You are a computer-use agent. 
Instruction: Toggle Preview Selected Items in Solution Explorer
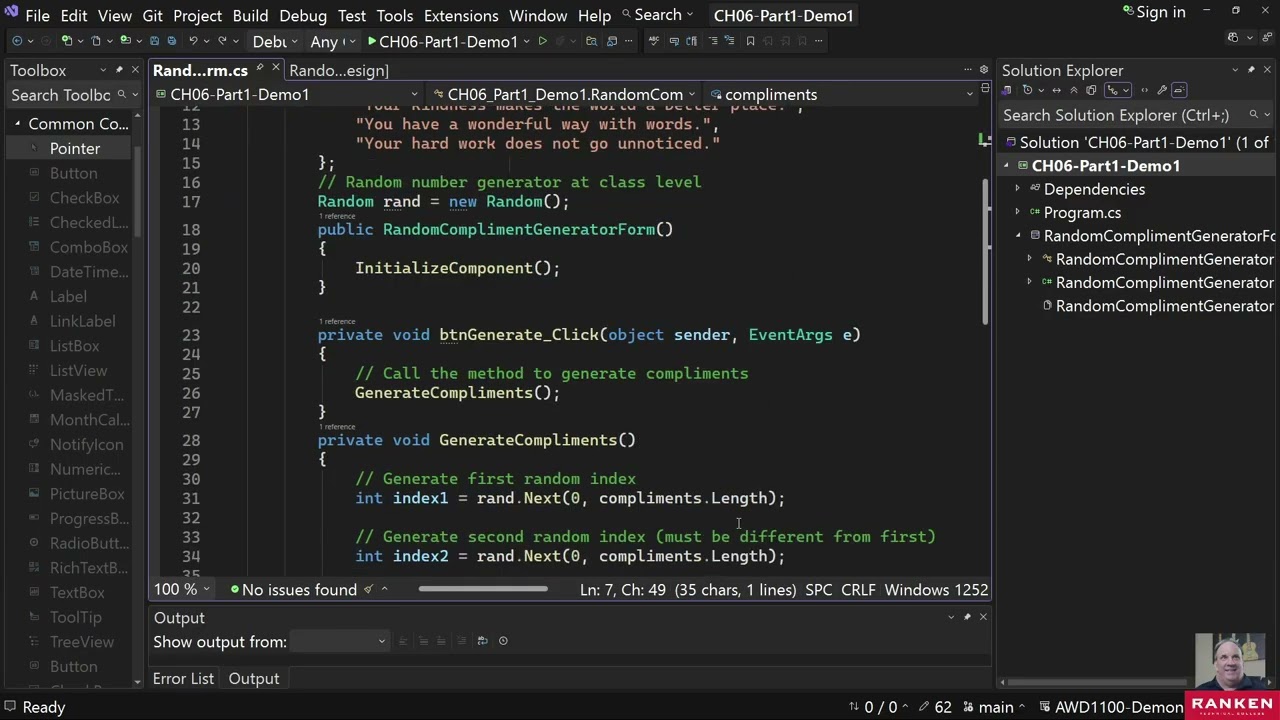[1178, 90]
